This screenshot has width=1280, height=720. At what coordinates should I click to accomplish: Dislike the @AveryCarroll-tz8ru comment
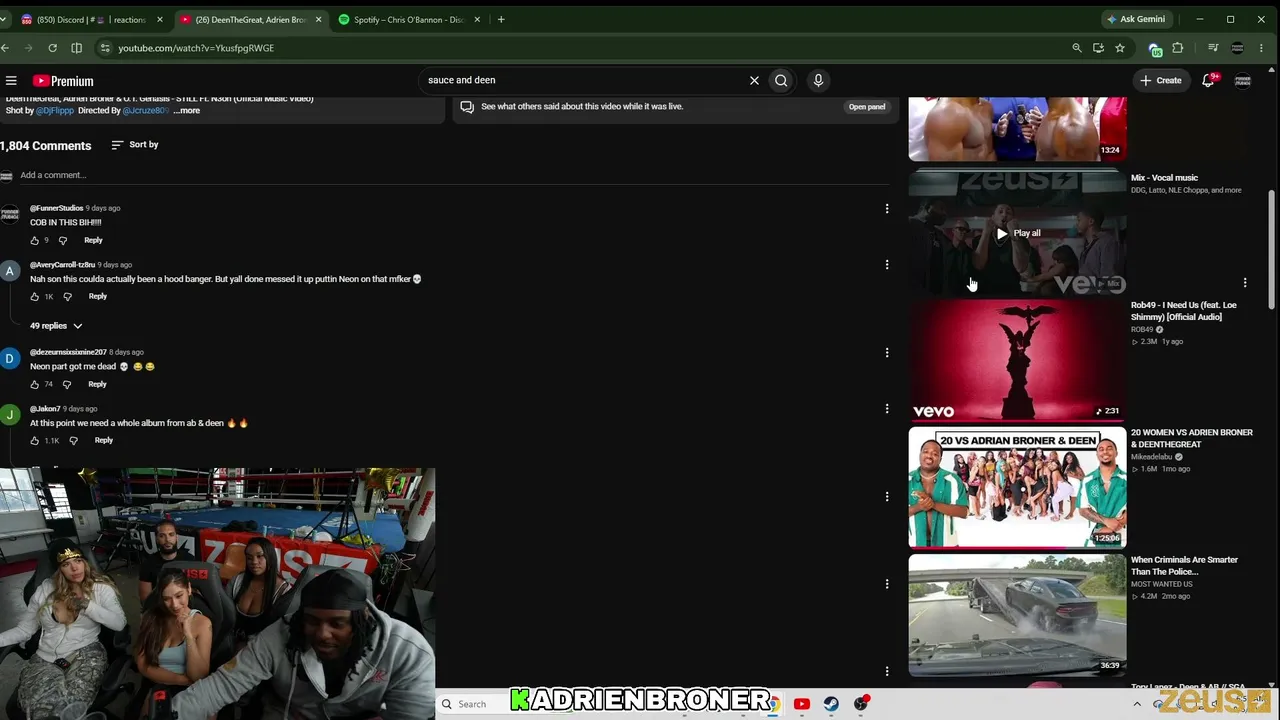pos(67,297)
